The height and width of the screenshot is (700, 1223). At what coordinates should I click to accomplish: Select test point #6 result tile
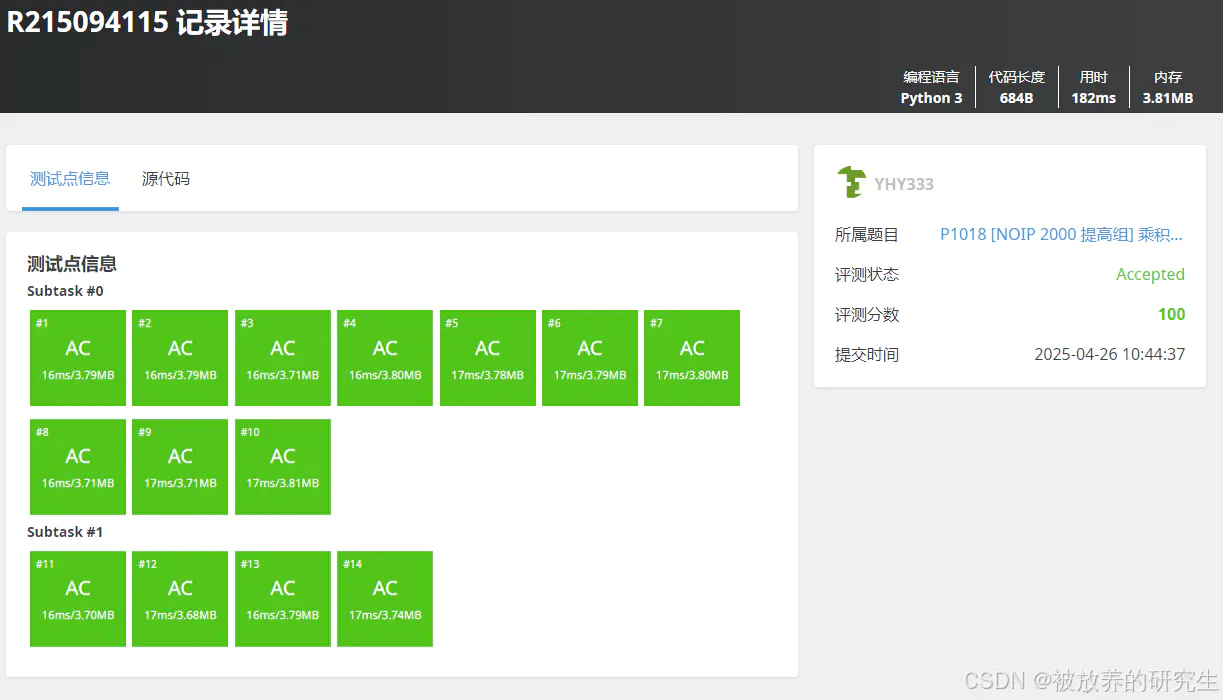tap(590, 358)
